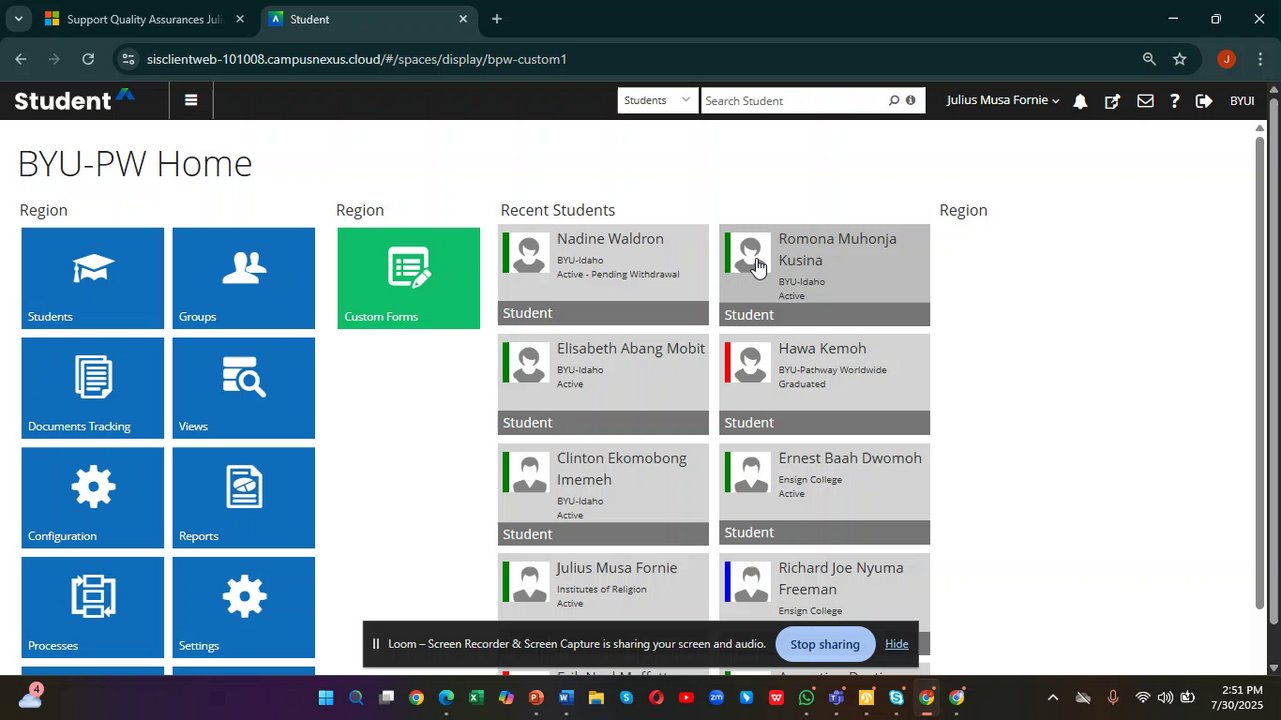Click the Student logo in header
Viewport: 1281px width, 720px height.
coord(74,100)
